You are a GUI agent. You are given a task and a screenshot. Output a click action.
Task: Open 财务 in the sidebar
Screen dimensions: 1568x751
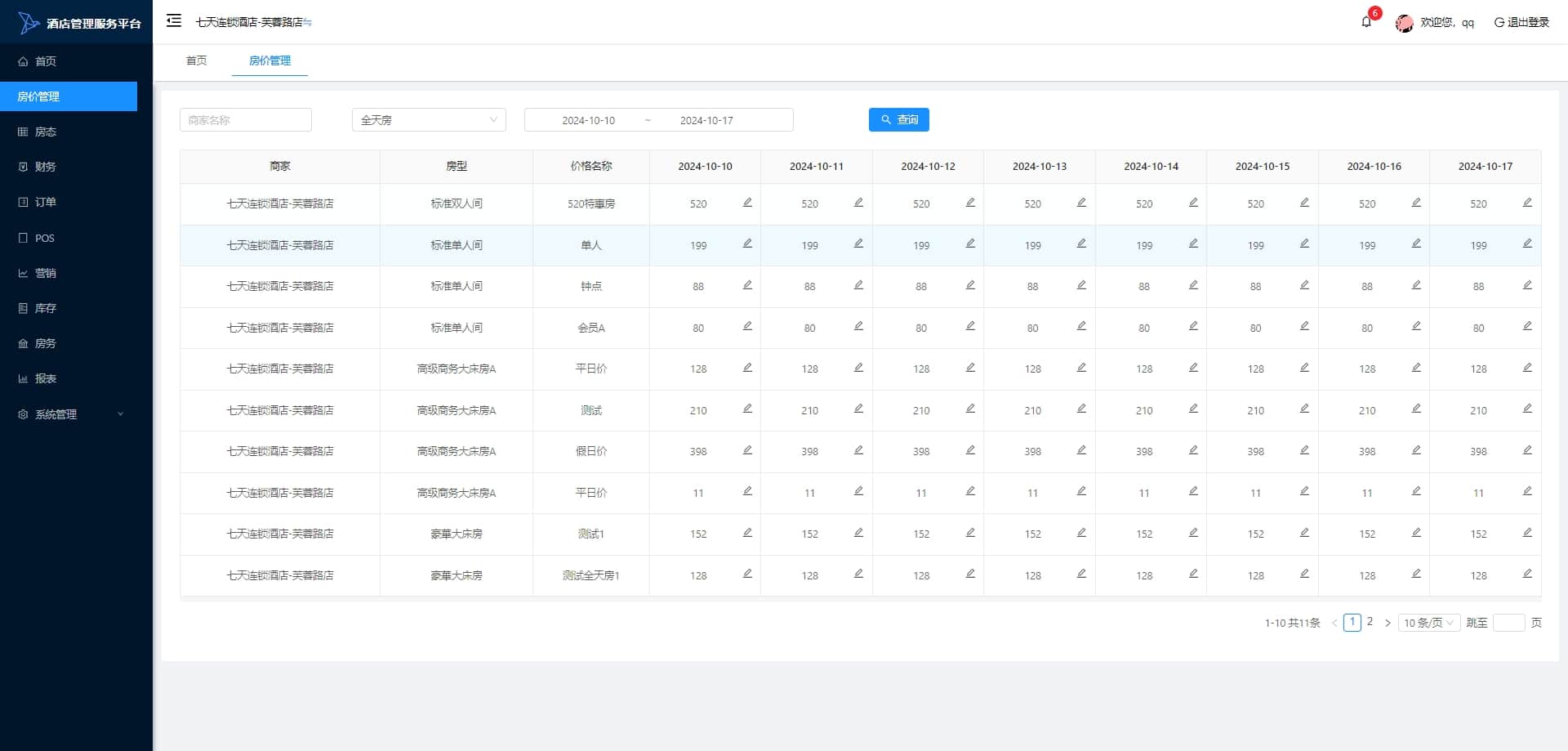click(69, 167)
